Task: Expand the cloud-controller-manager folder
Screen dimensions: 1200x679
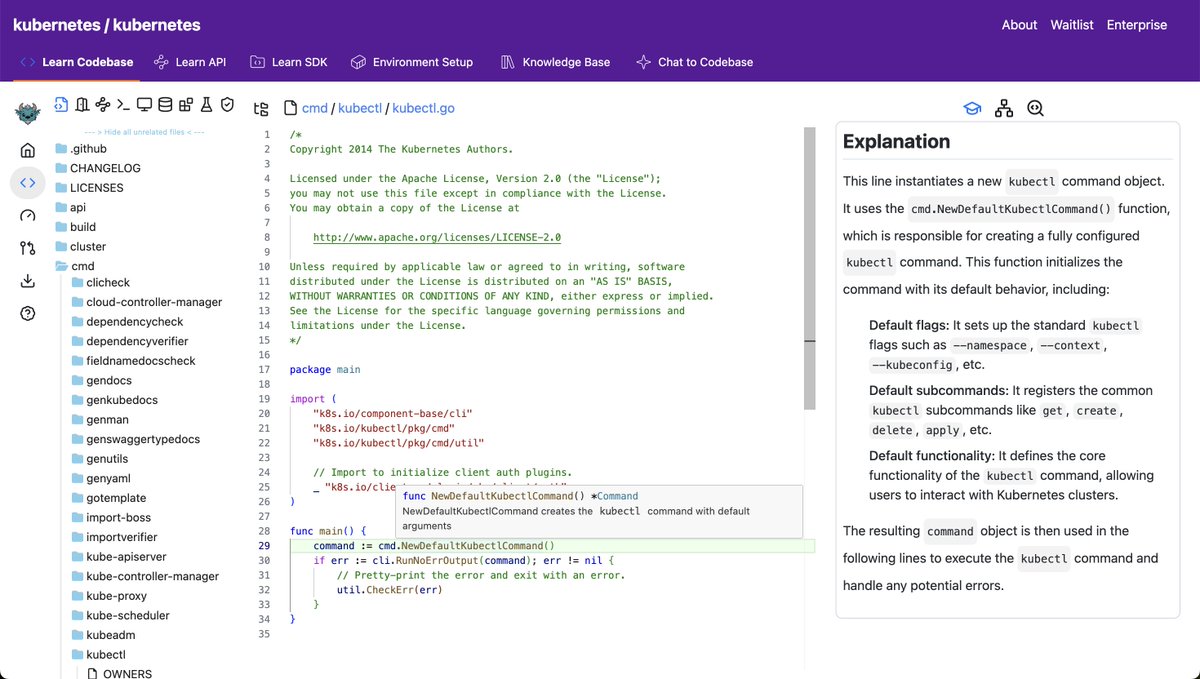Action: pyautogui.click(x=147, y=302)
